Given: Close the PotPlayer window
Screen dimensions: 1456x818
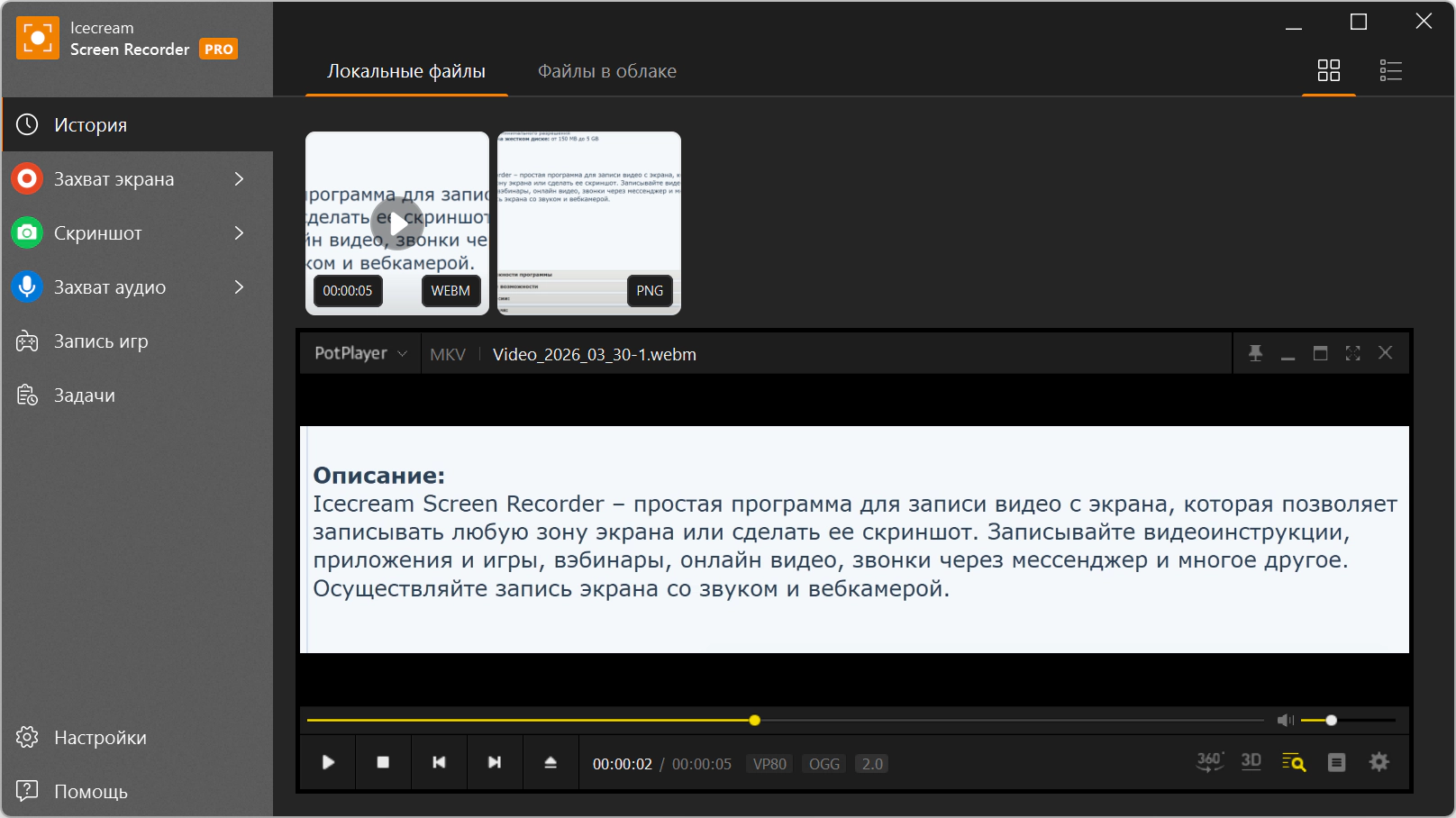Looking at the screenshot, I should 1385,353.
